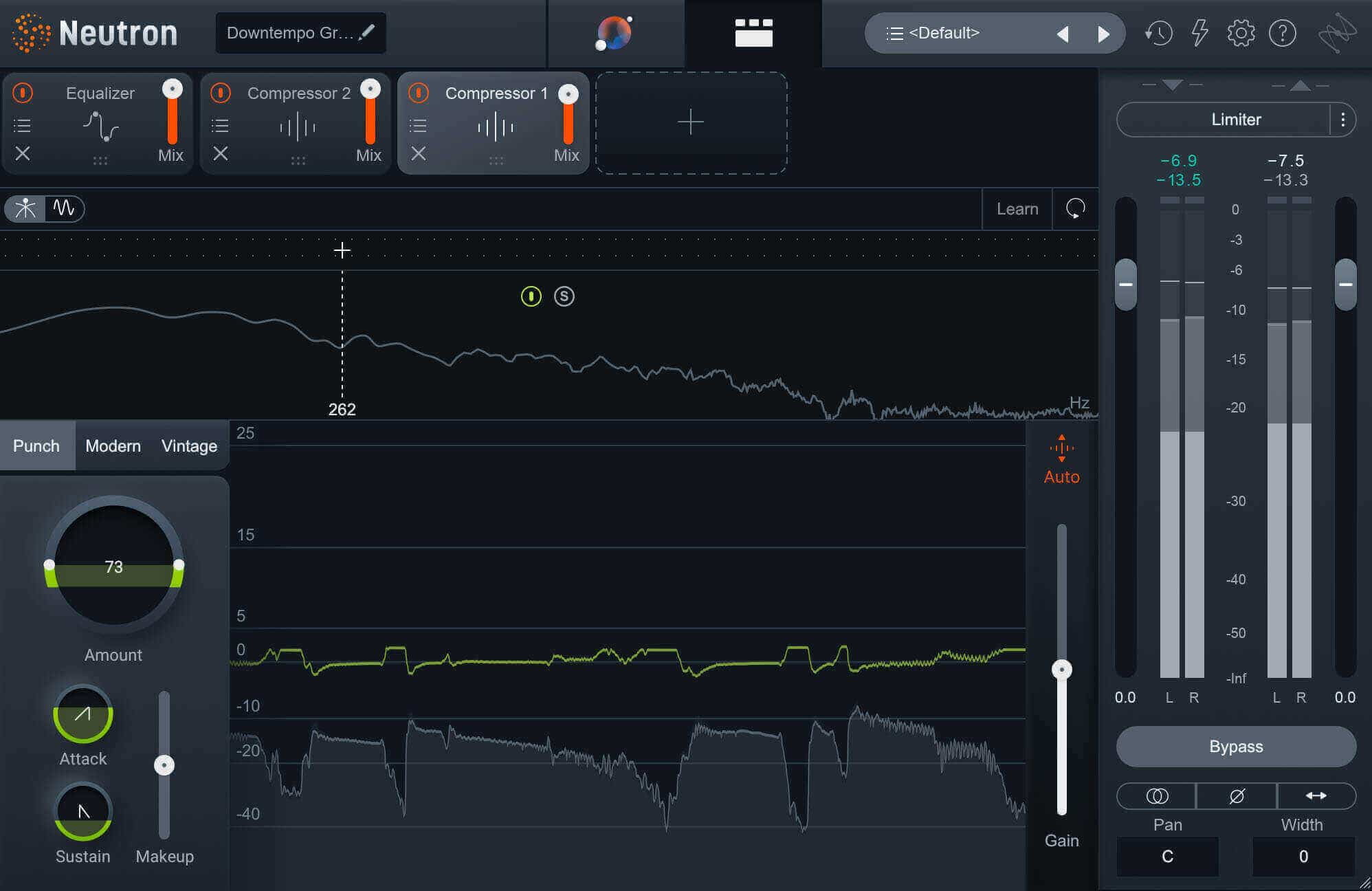Click the output peak reading −7.5
The width and height of the screenshot is (1372, 891).
coord(1286,161)
